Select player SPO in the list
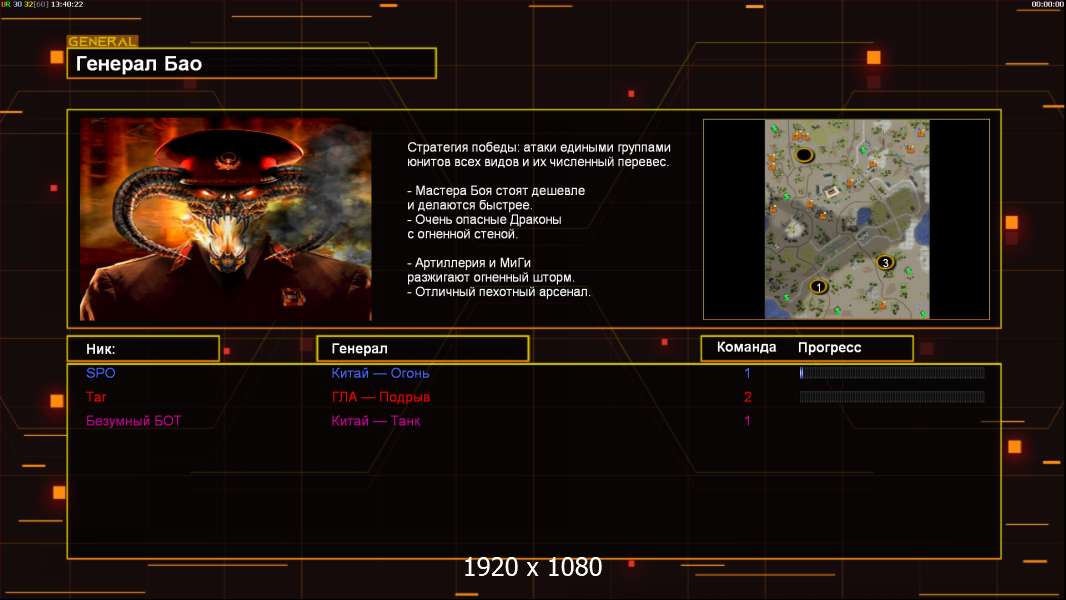This screenshot has height=600, width=1066. (101, 373)
